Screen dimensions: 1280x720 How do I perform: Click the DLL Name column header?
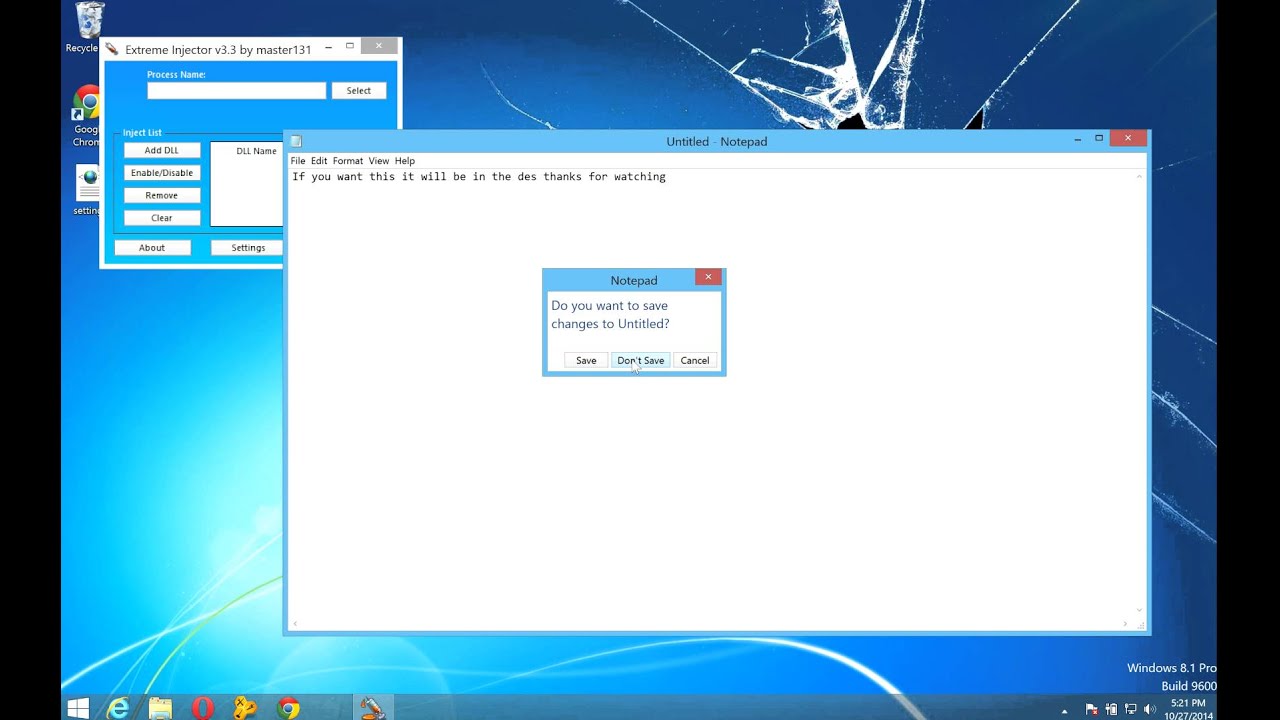coord(256,151)
